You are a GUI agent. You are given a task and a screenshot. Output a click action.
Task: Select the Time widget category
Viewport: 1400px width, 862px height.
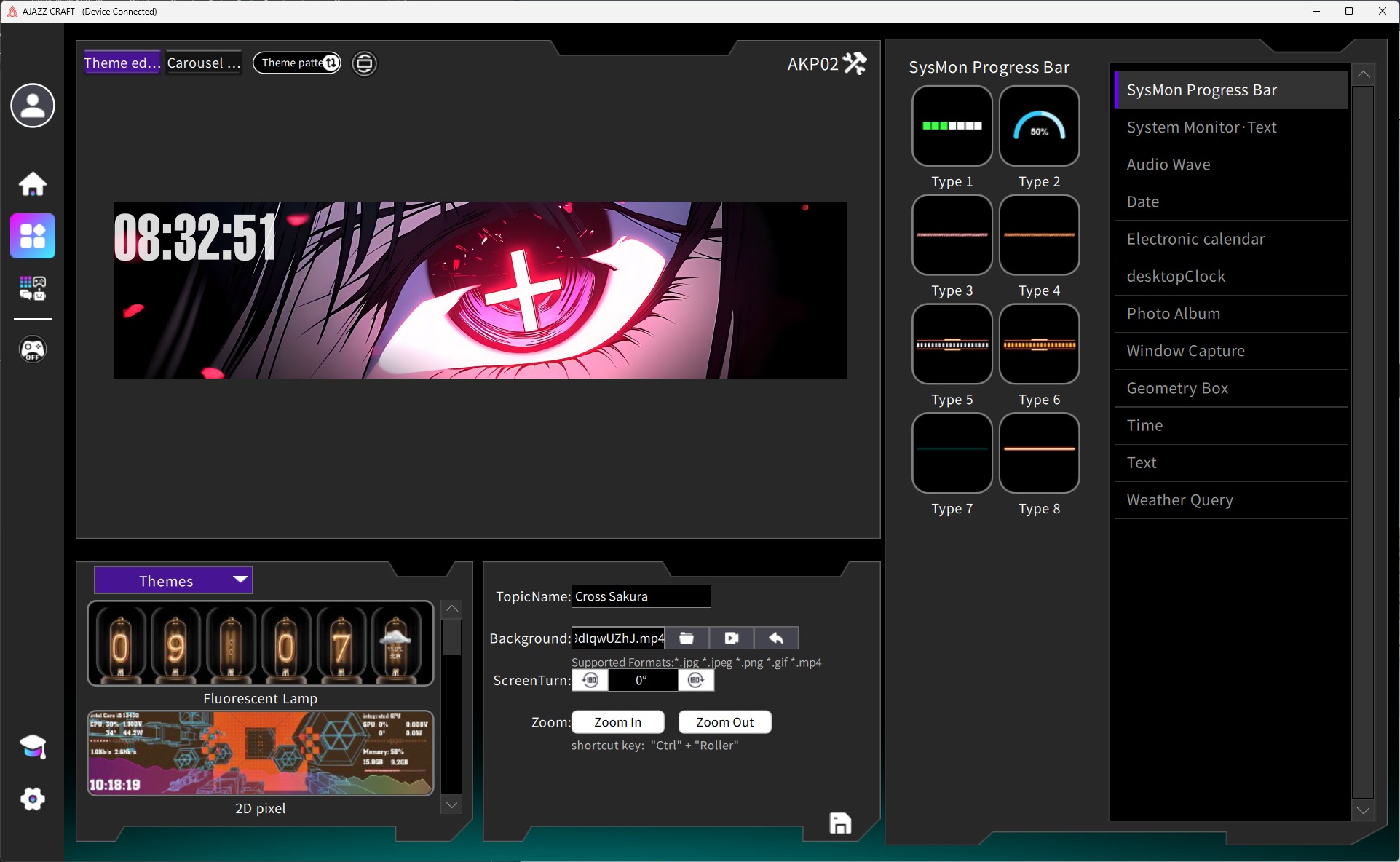1231,425
